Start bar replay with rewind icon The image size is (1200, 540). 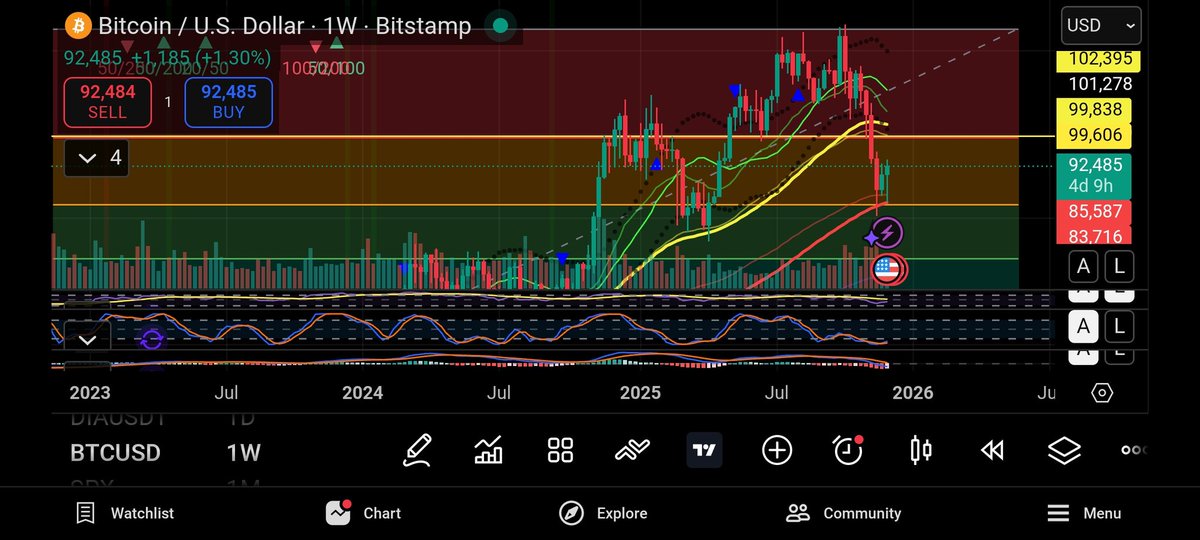coord(992,451)
